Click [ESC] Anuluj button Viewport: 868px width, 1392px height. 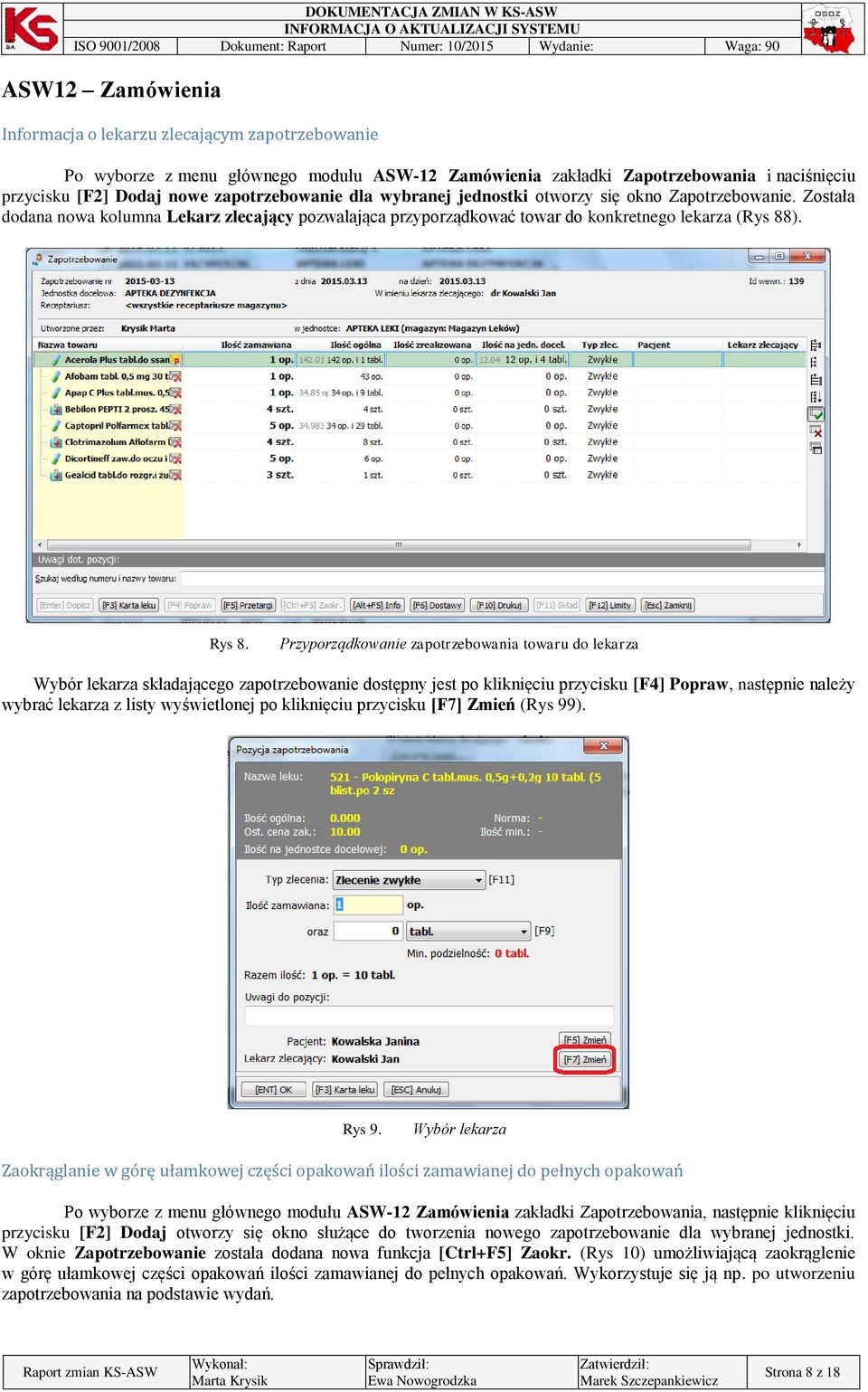pos(416,1090)
